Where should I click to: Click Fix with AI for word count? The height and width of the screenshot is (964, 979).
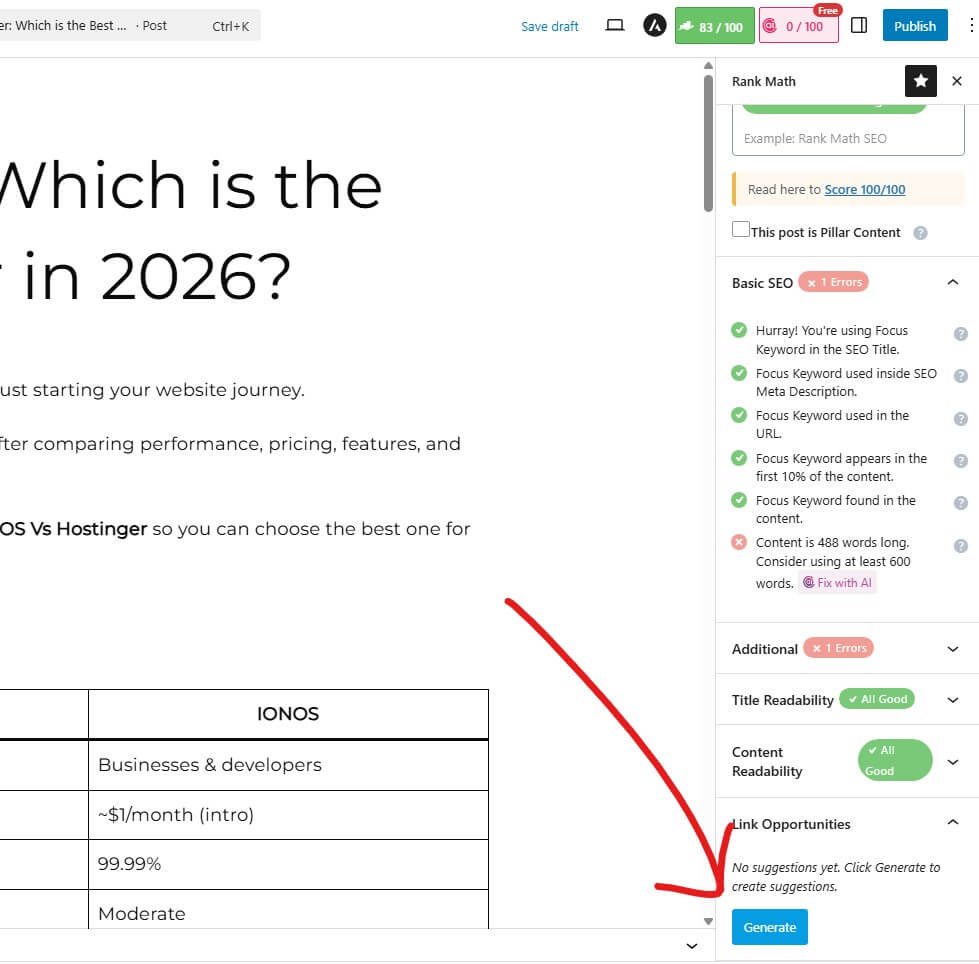tap(837, 583)
